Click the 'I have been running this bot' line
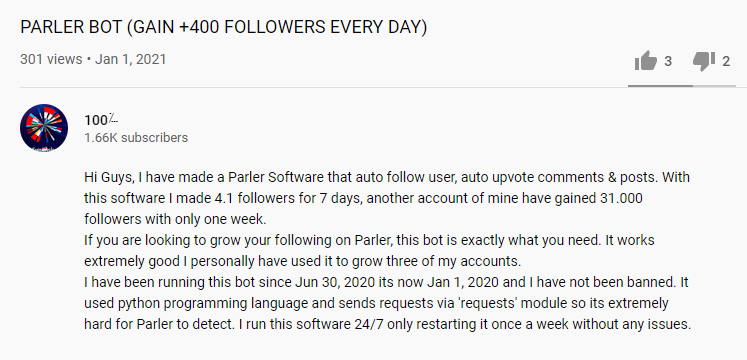 point(386,282)
